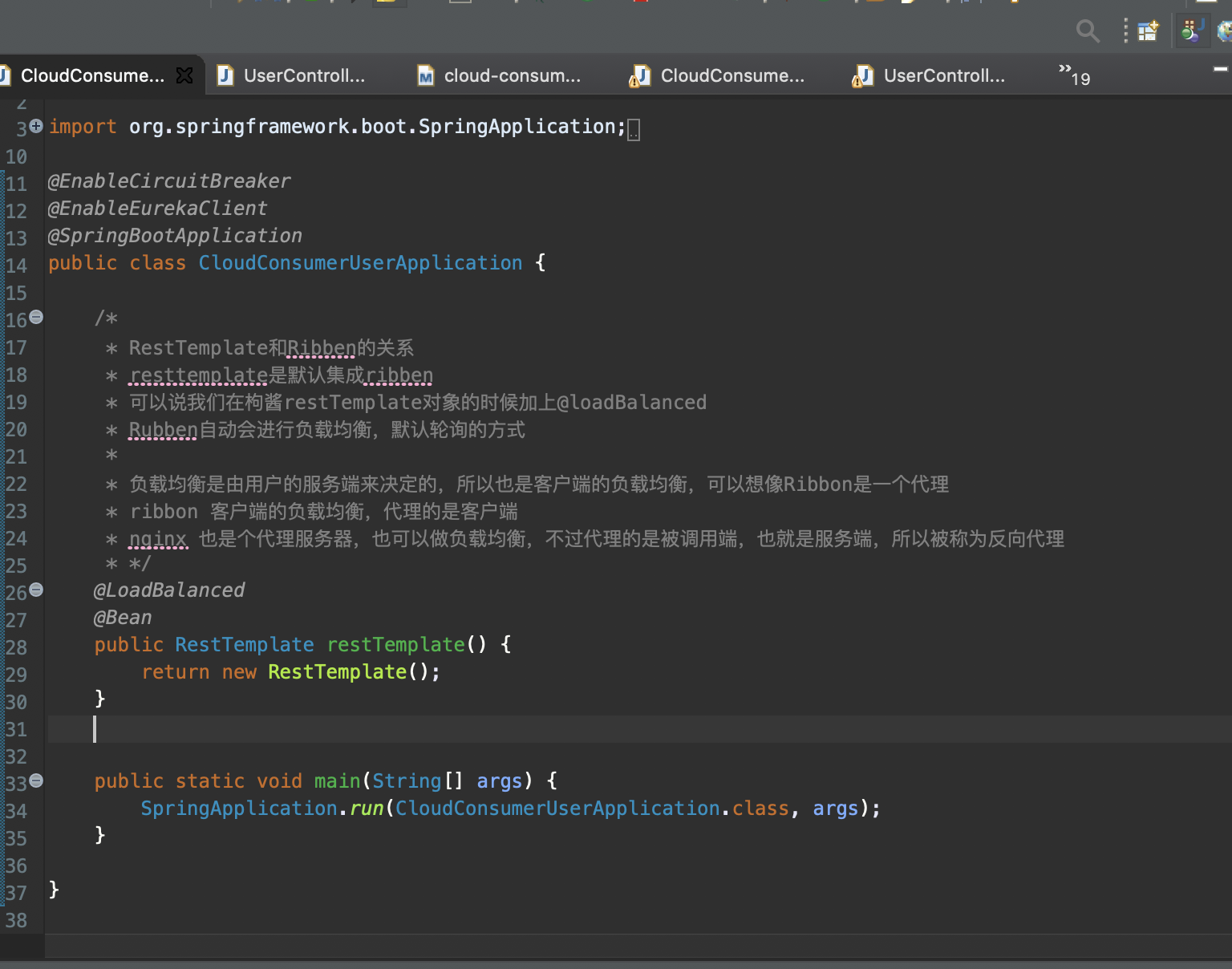
Task: Switch to the cloud-consum... pom tab
Action: (513, 75)
